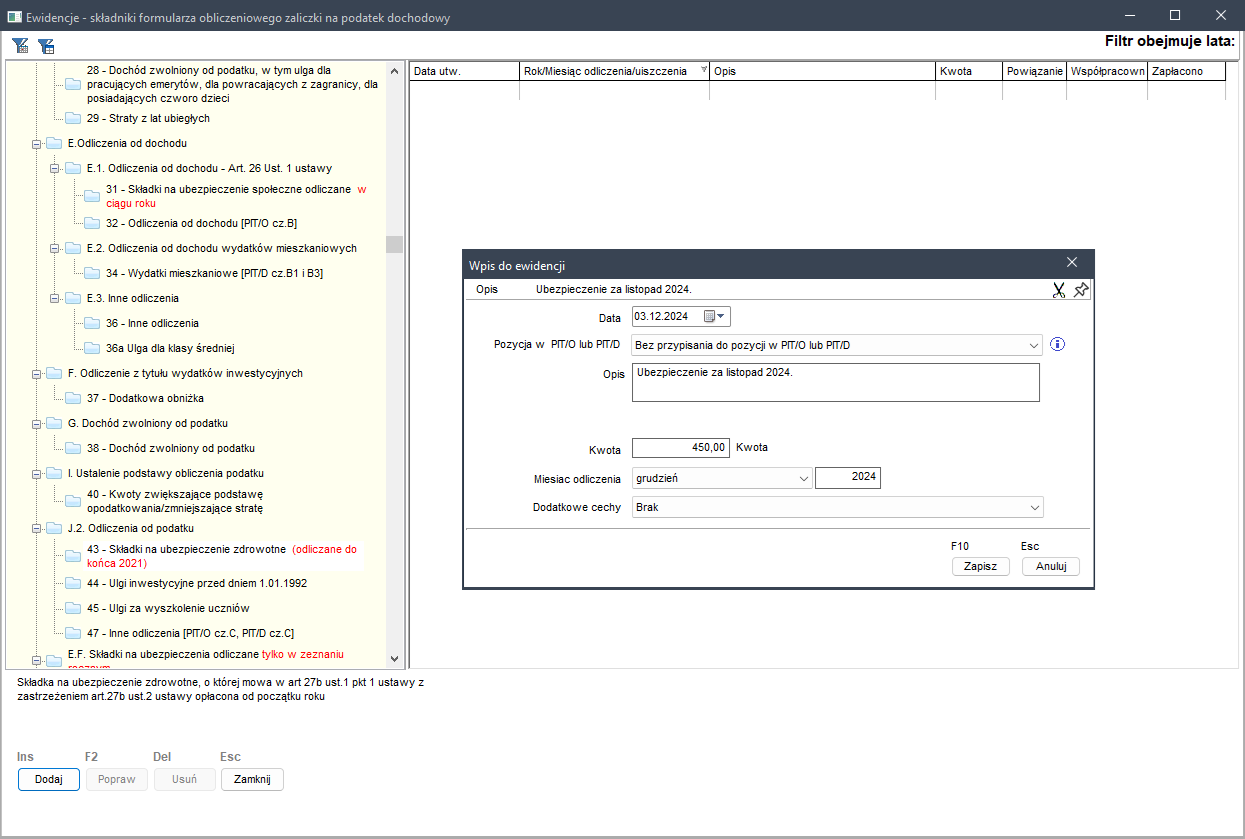Click the first filter icon in toolbar
Screen dimensions: 1245x839
coord(20,45)
